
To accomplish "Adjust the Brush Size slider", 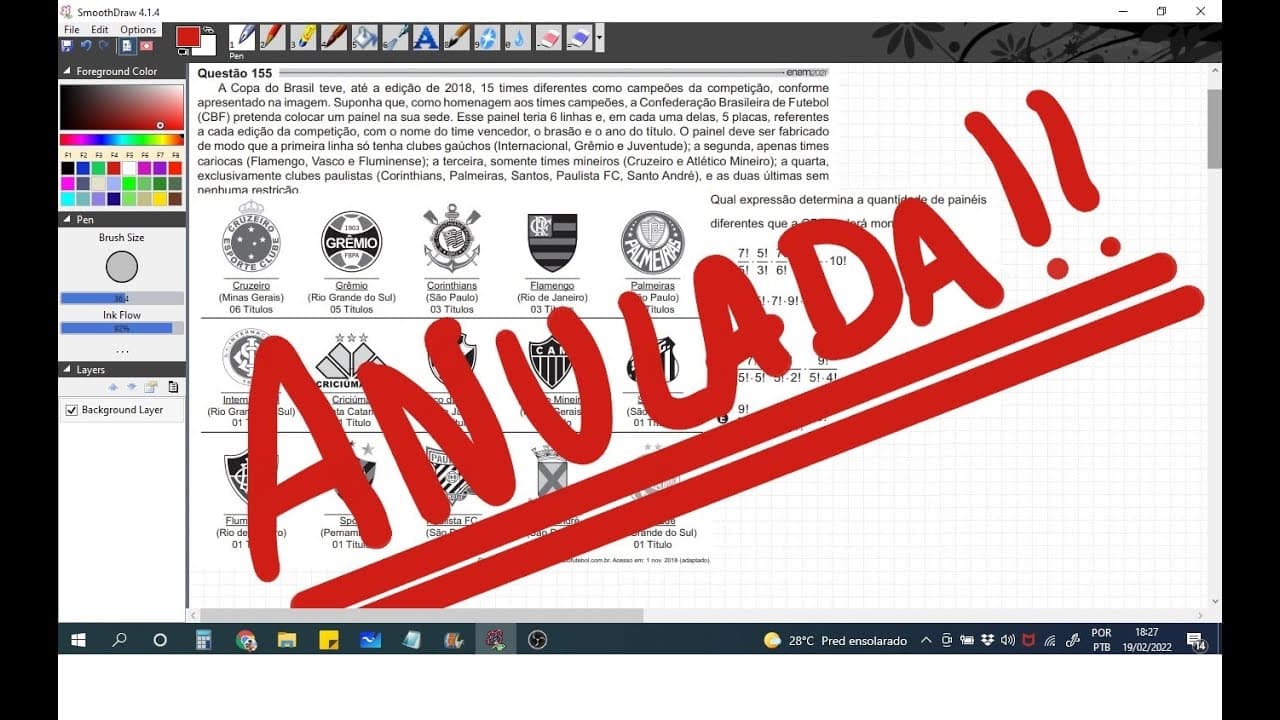I will tap(122, 298).
